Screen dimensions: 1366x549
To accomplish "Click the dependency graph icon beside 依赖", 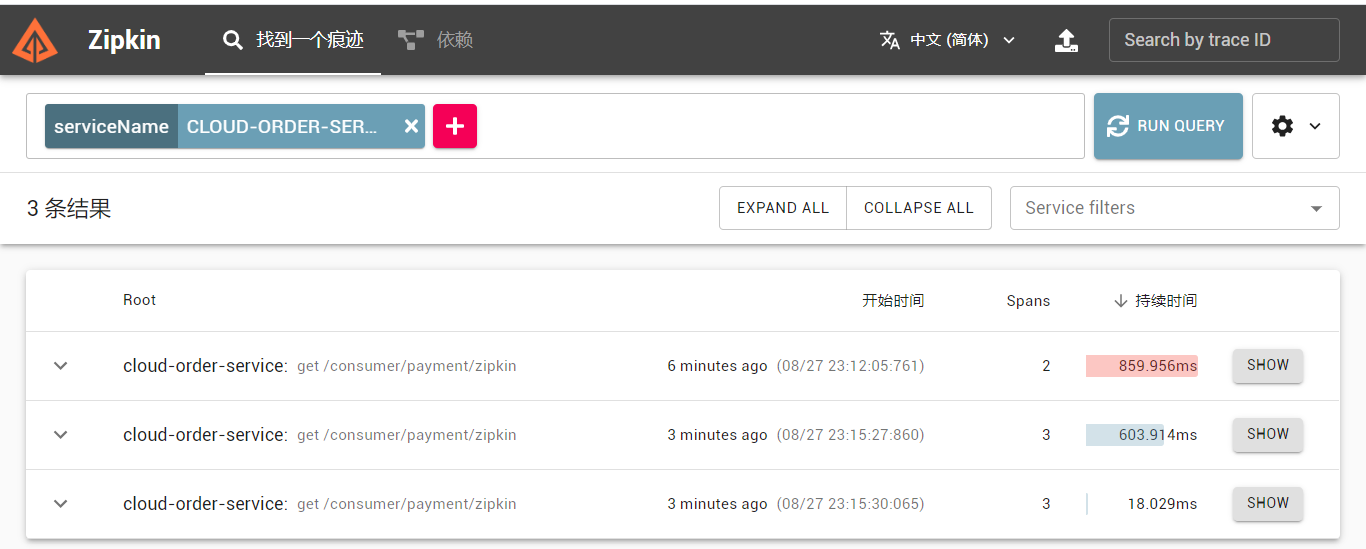I will point(411,40).
